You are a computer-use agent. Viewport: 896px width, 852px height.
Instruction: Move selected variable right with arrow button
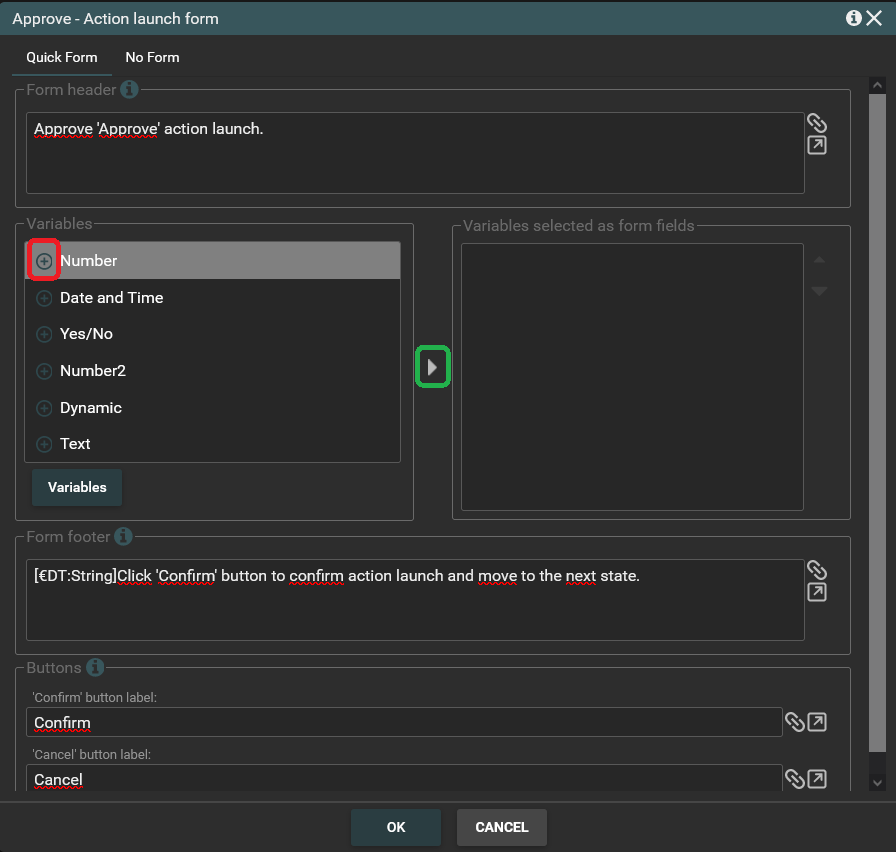click(433, 367)
